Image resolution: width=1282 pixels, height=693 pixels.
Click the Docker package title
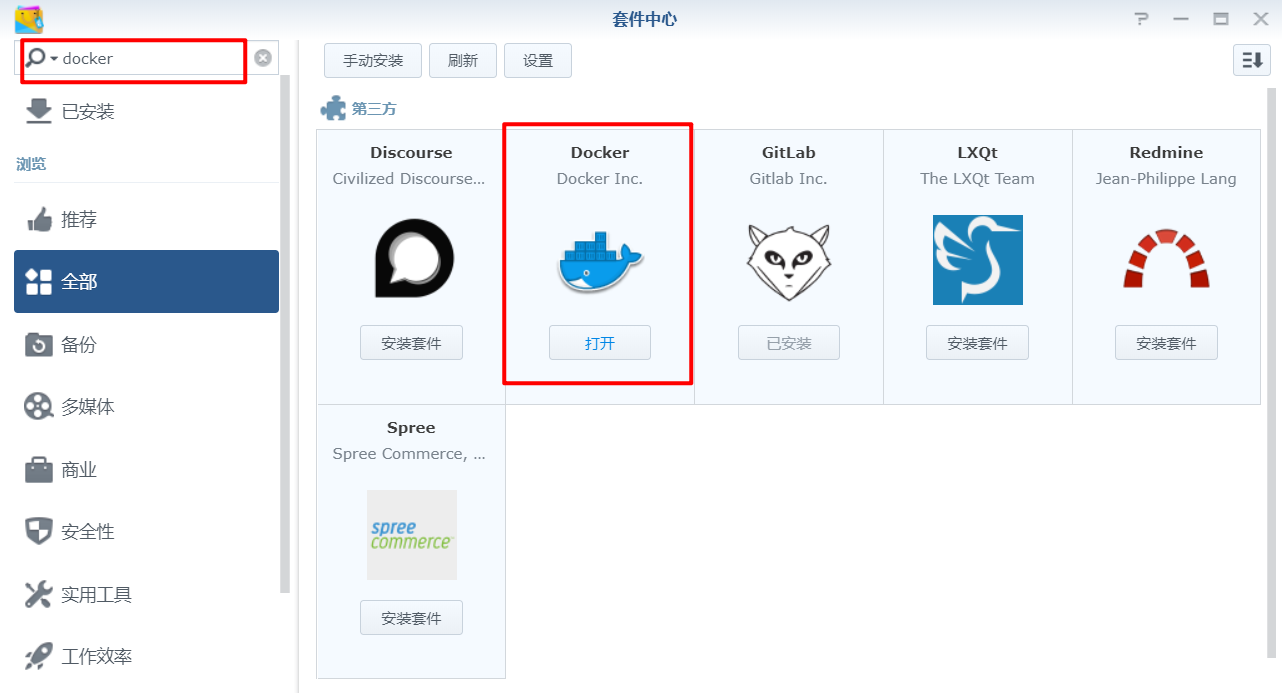pyautogui.click(x=600, y=152)
